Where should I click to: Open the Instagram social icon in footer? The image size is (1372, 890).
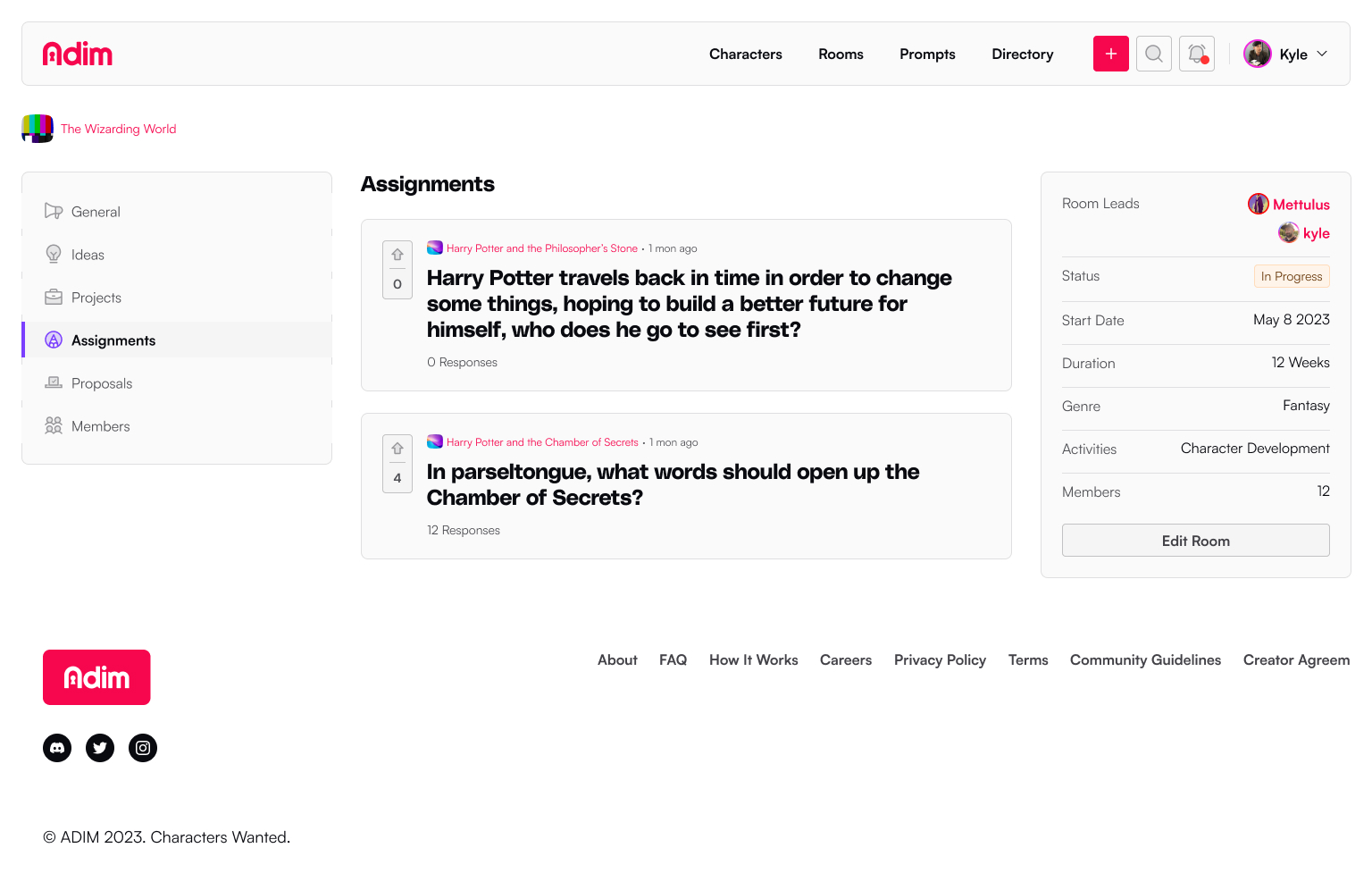pos(143,748)
